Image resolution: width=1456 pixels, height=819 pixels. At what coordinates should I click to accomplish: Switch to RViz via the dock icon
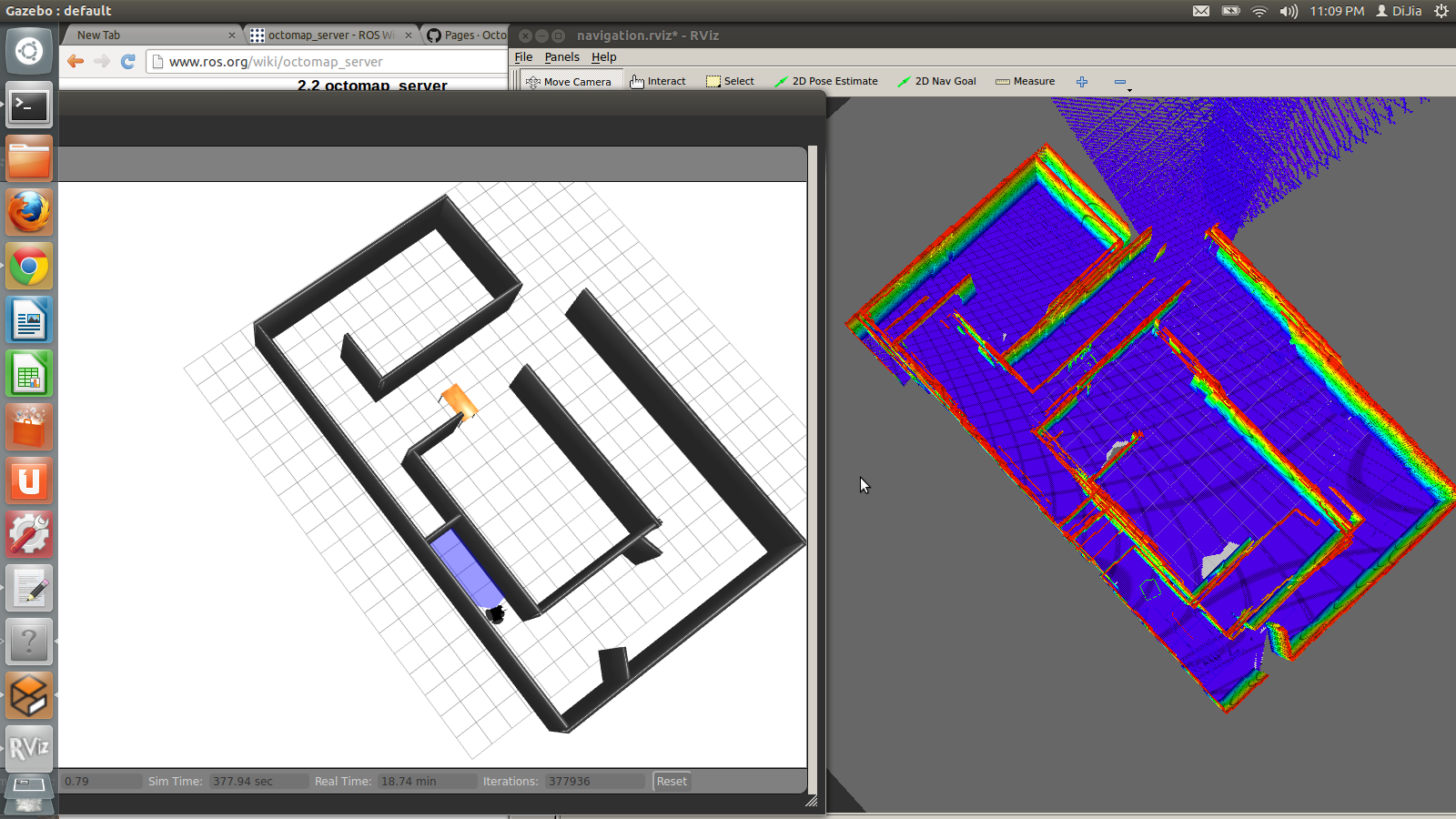pyautogui.click(x=29, y=749)
